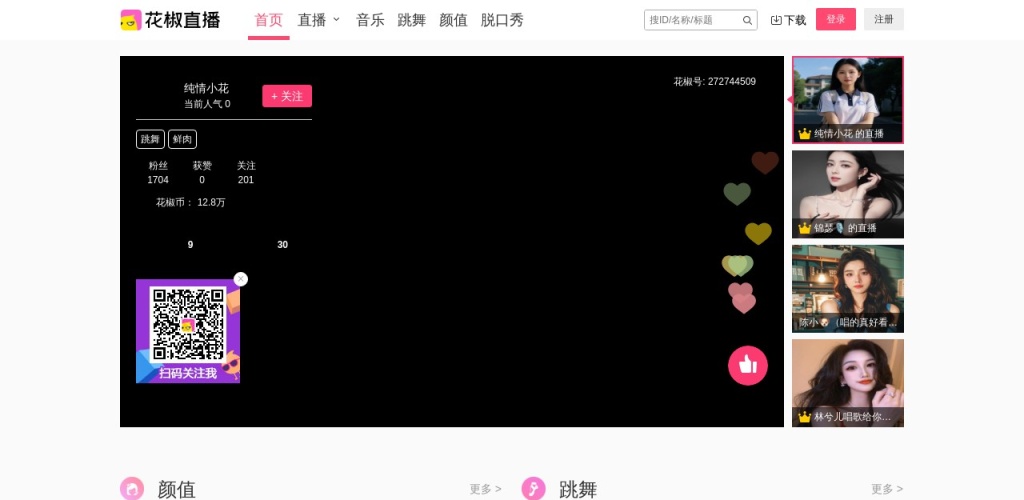The image size is (1024, 500).
Task: Expand the 直播 dropdown arrow
Action: click(x=336, y=20)
